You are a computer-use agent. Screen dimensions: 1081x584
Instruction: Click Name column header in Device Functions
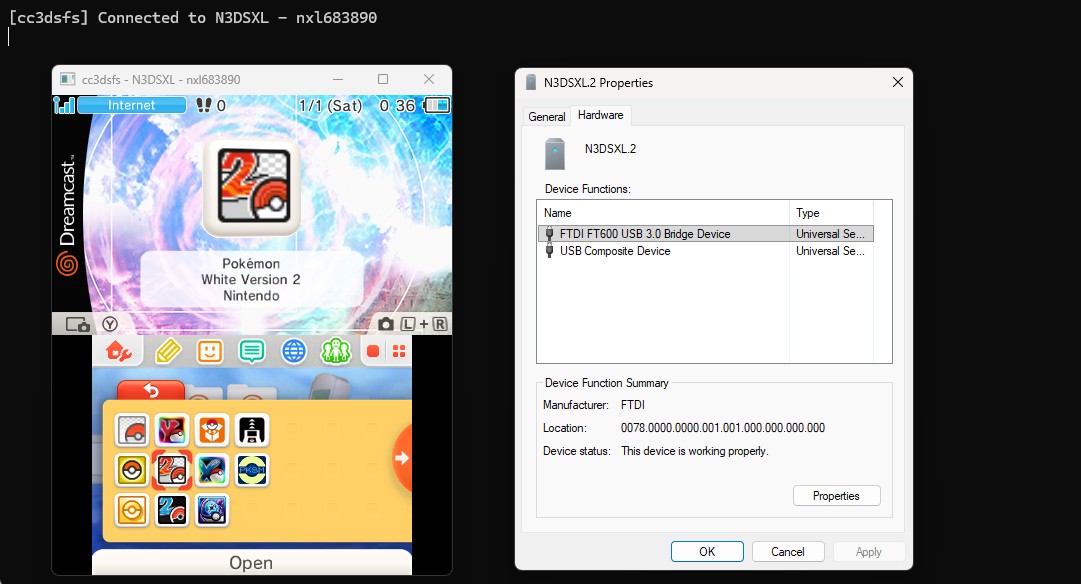[x=663, y=212]
